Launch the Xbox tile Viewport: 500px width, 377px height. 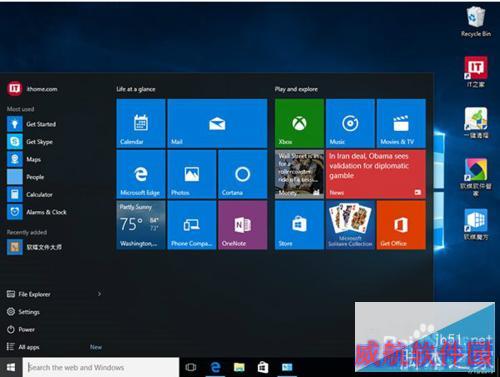299,123
